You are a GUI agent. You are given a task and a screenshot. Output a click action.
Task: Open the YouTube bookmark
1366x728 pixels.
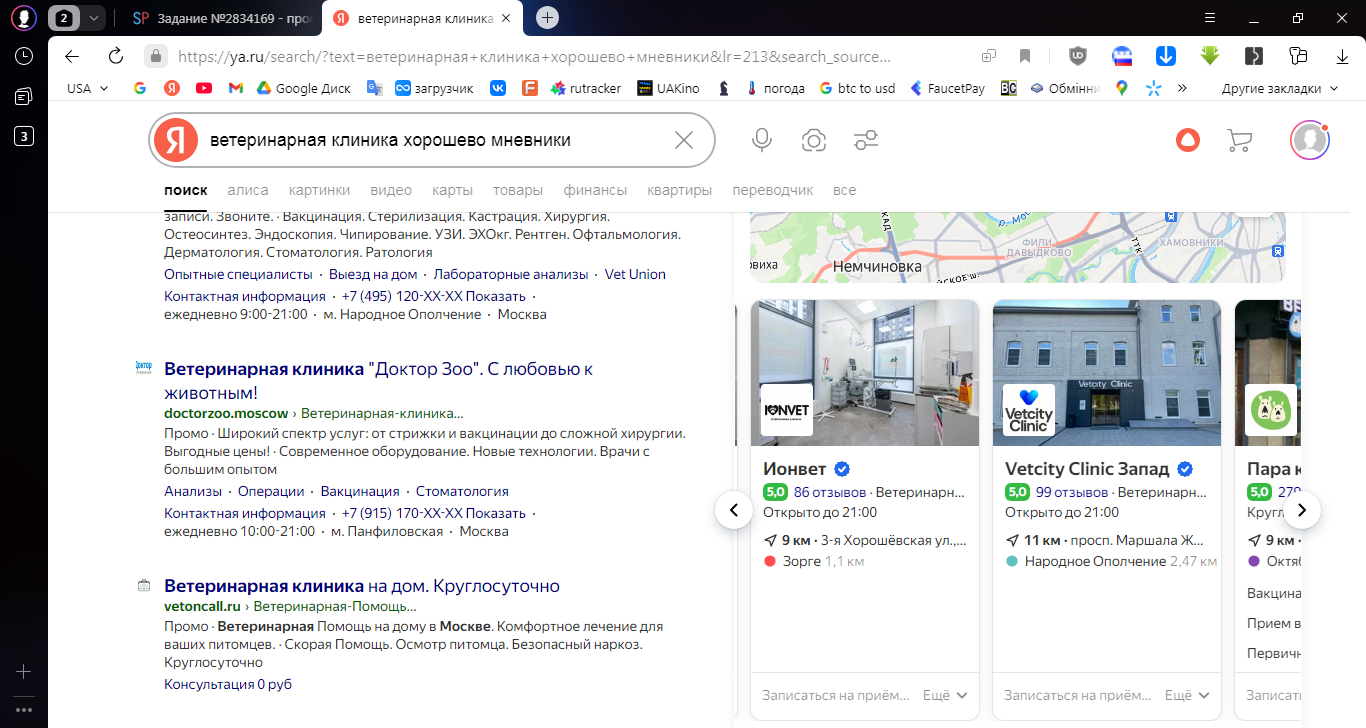coord(204,88)
